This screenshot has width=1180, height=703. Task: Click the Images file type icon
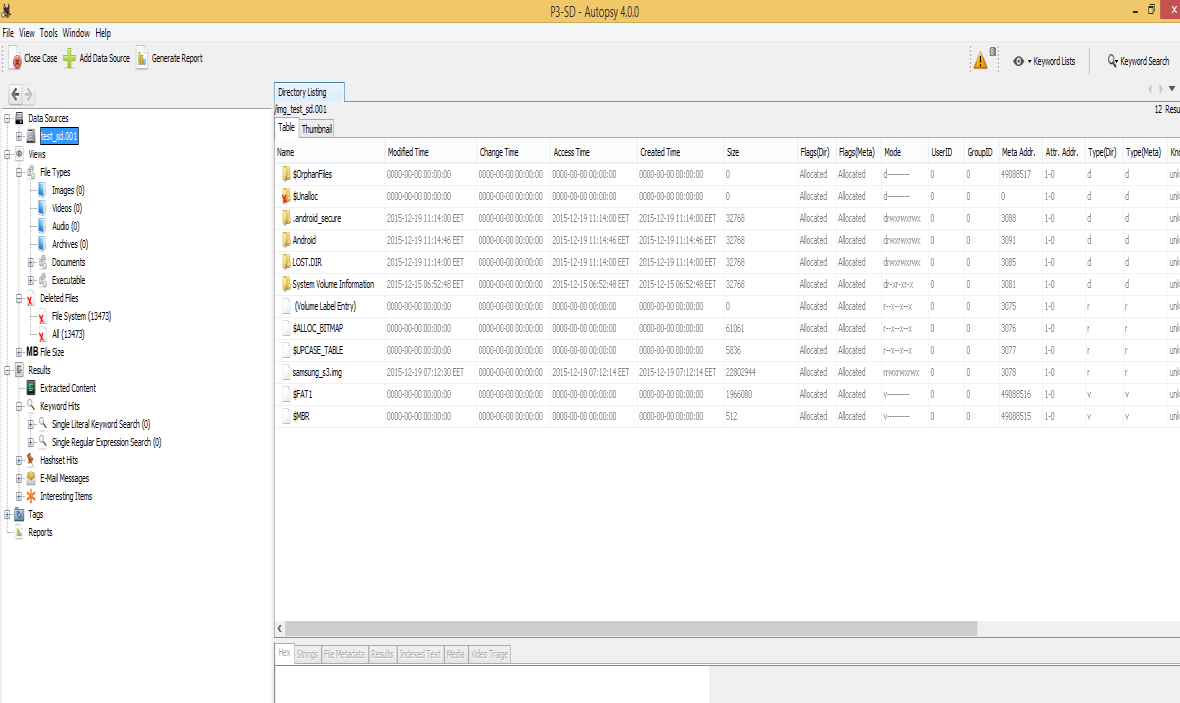[42, 190]
